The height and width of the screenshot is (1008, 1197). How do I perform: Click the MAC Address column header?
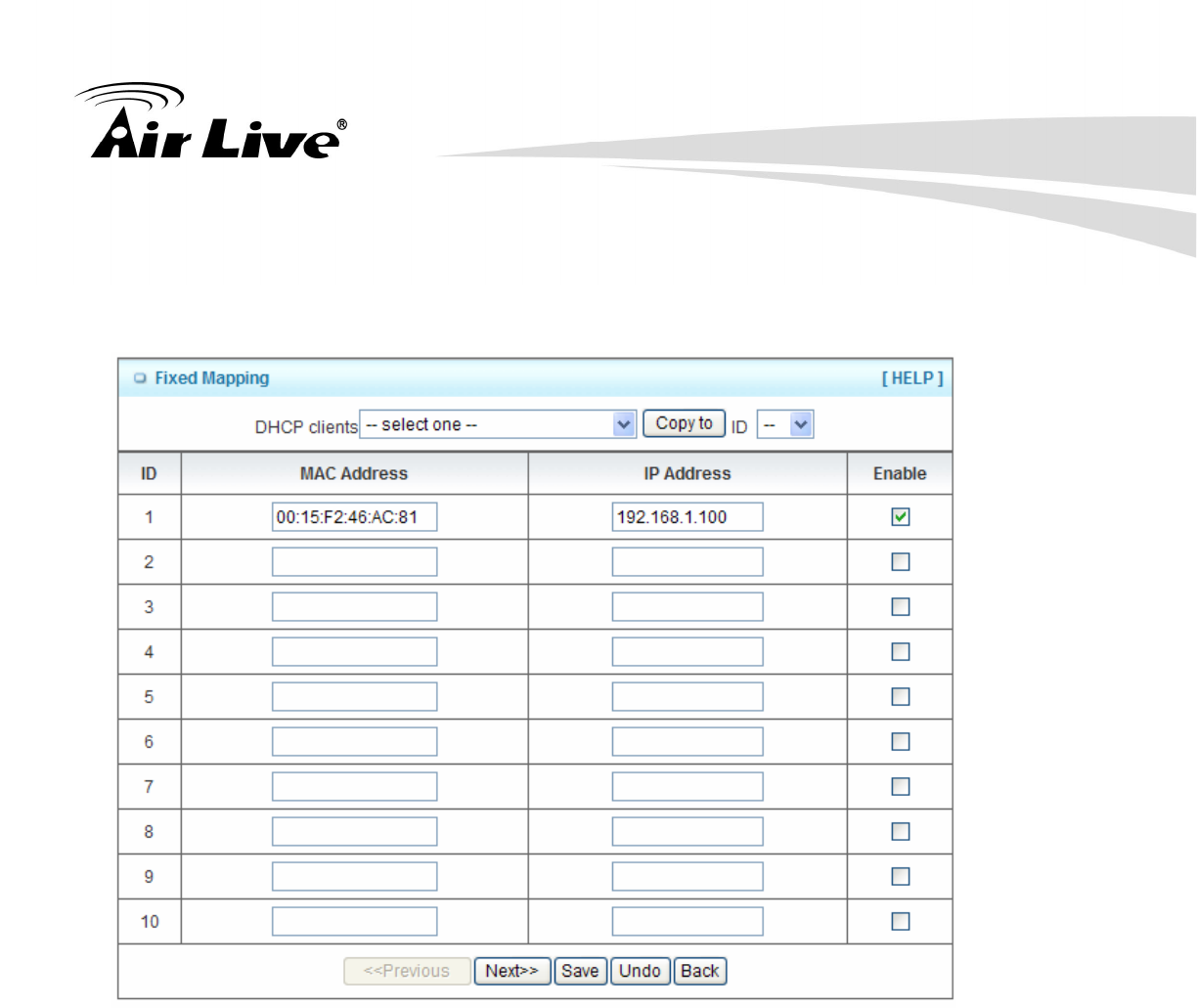tap(354, 473)
